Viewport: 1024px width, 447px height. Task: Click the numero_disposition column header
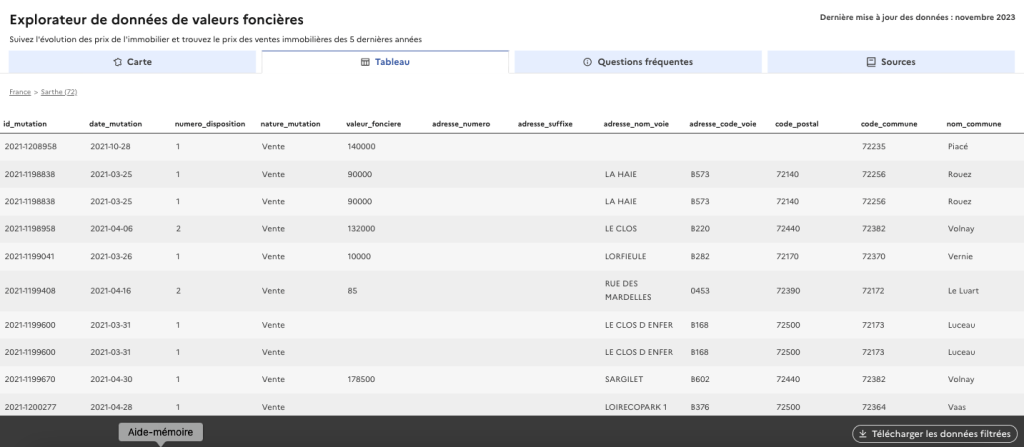click(x=210, y=124)
